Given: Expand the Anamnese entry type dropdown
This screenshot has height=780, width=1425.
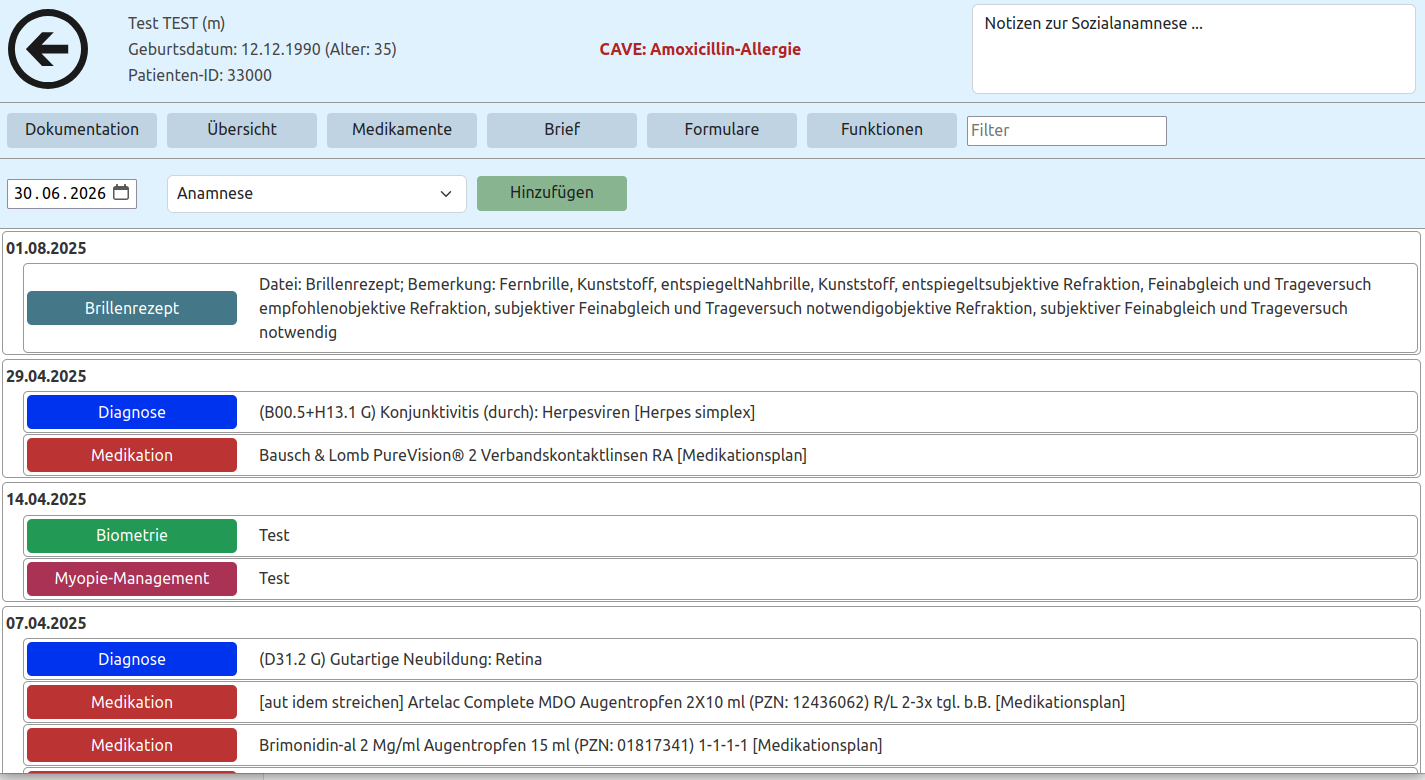Looking at the screenshot, I should (x=317, y=194).
